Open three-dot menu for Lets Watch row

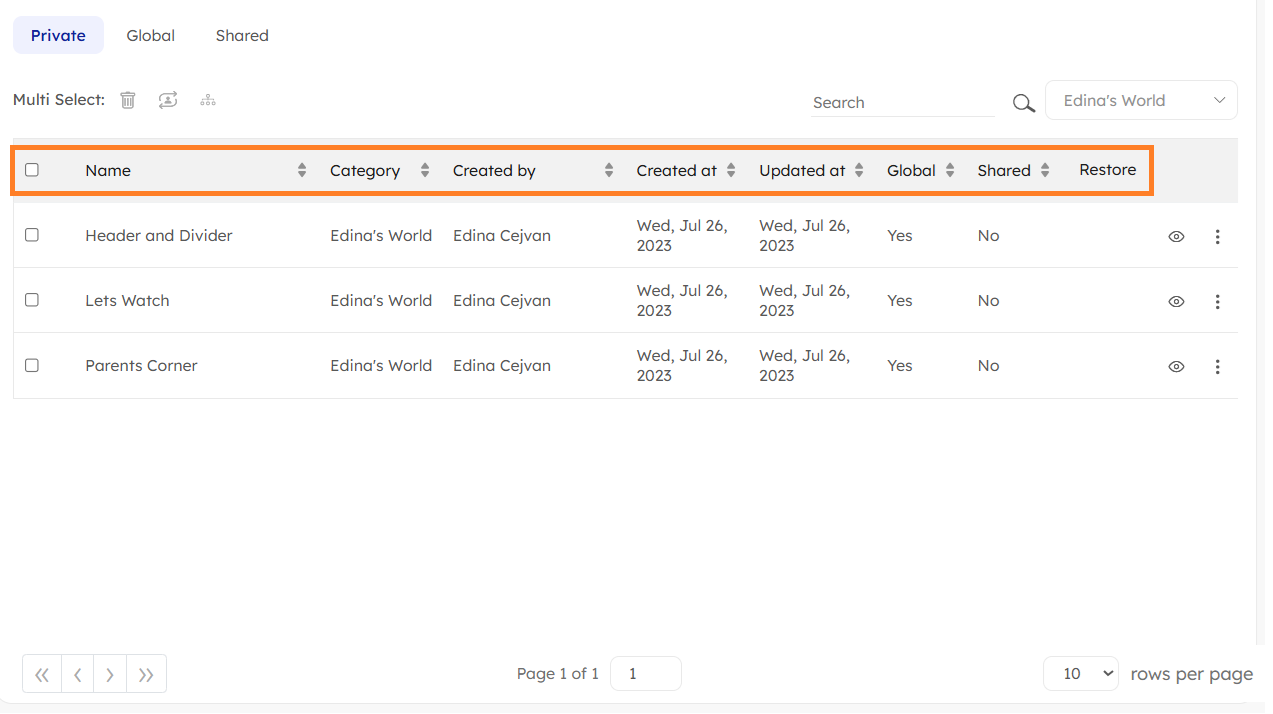pos(1217,302)
